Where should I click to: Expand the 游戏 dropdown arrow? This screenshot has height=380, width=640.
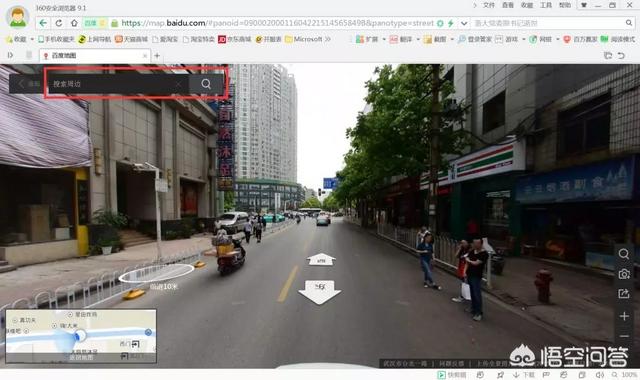click(x=524, y=40)
